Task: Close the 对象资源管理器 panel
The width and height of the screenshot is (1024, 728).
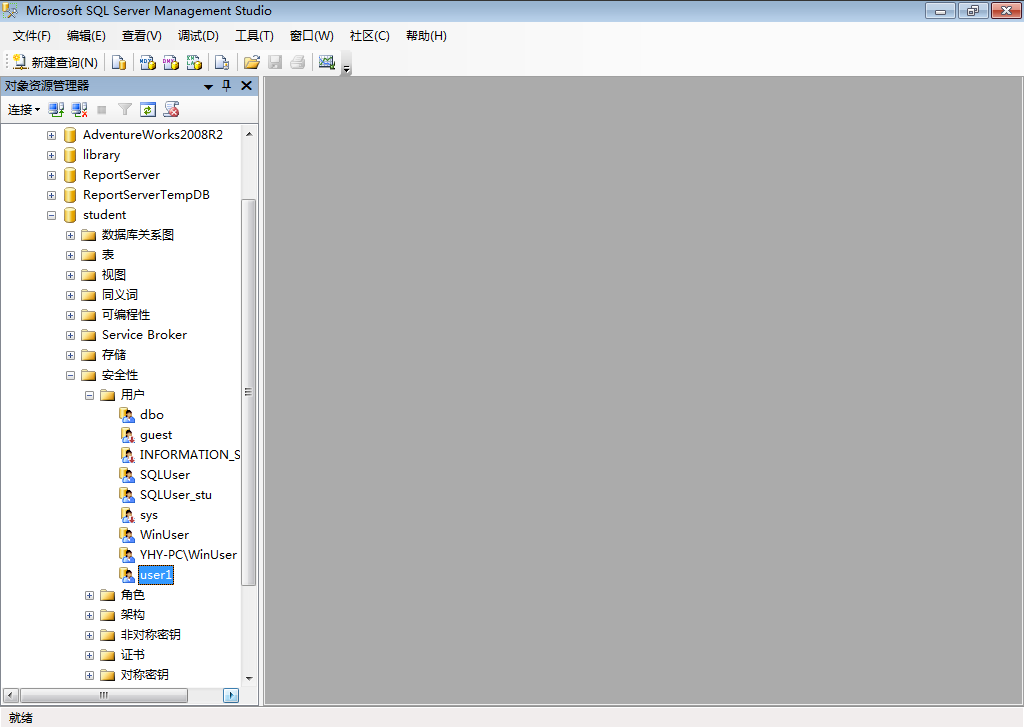Action: [246, 86]
